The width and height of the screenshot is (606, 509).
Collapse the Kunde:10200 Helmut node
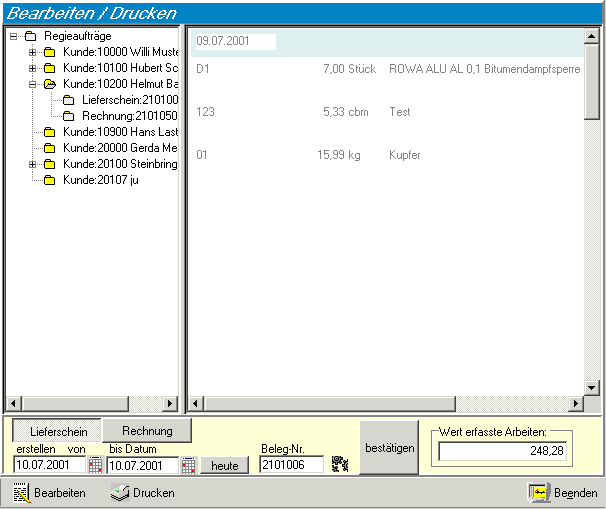pyautogui.click(x=32, y=84)
